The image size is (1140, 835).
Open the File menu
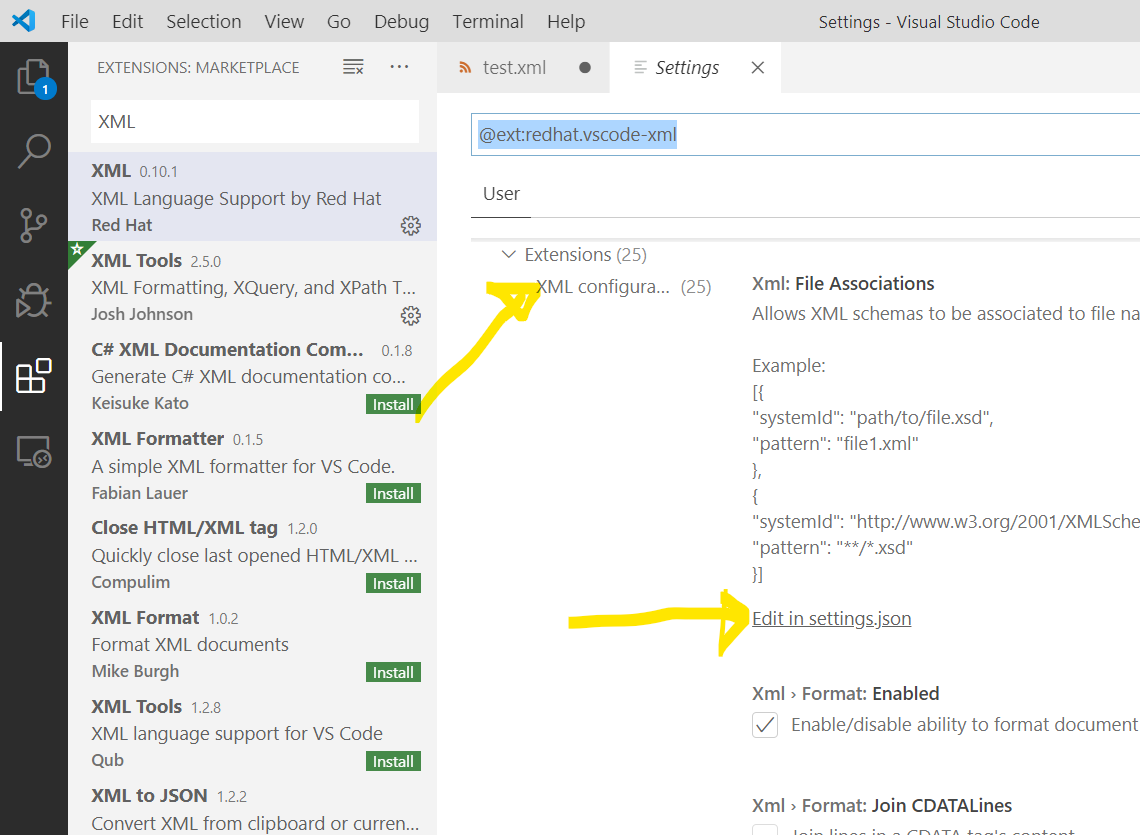click(75, 22)
